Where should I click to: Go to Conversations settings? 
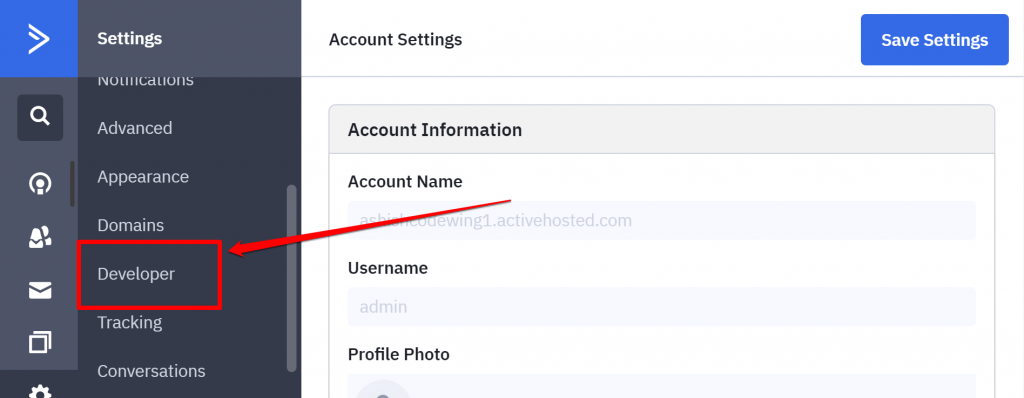pos(151,371)
